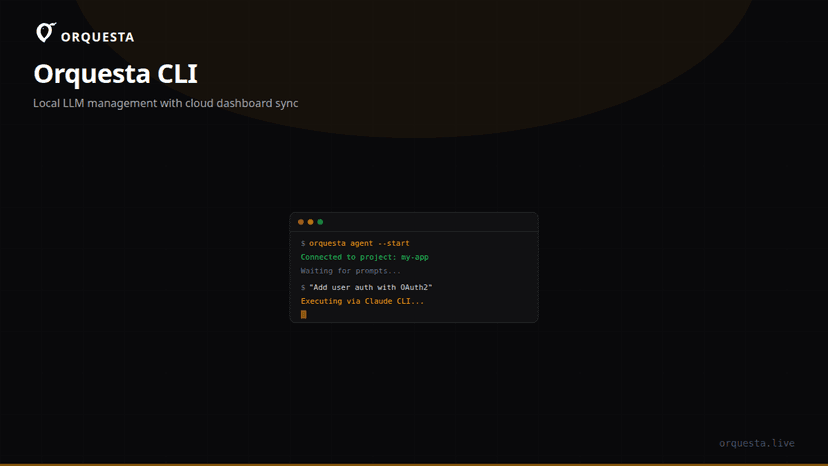828x466 pixels.
Task: Select the Orquesta CLI heading
Action: coord(115,74)
